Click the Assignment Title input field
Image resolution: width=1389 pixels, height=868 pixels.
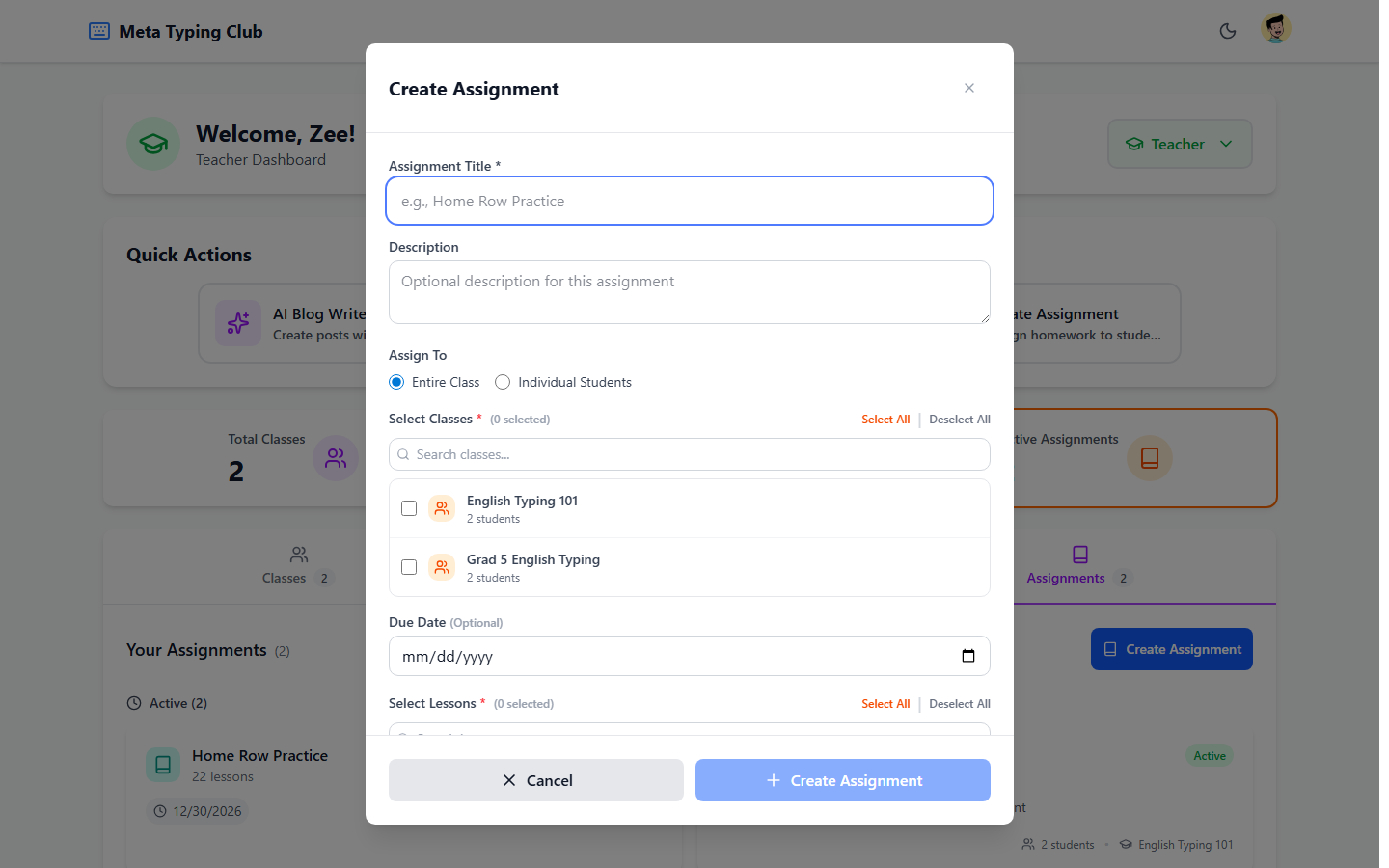689,201
